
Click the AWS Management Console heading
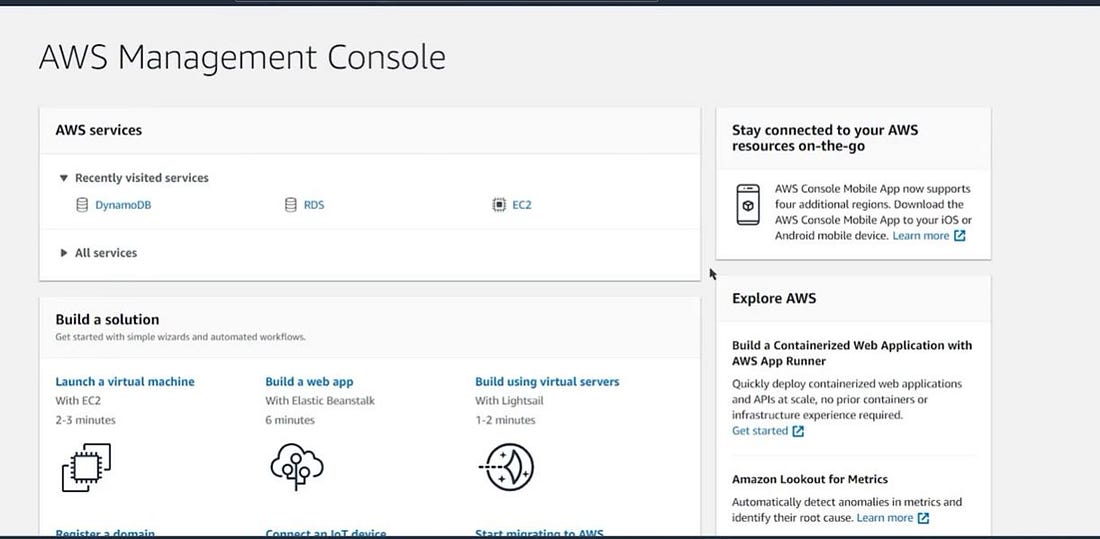242,58
